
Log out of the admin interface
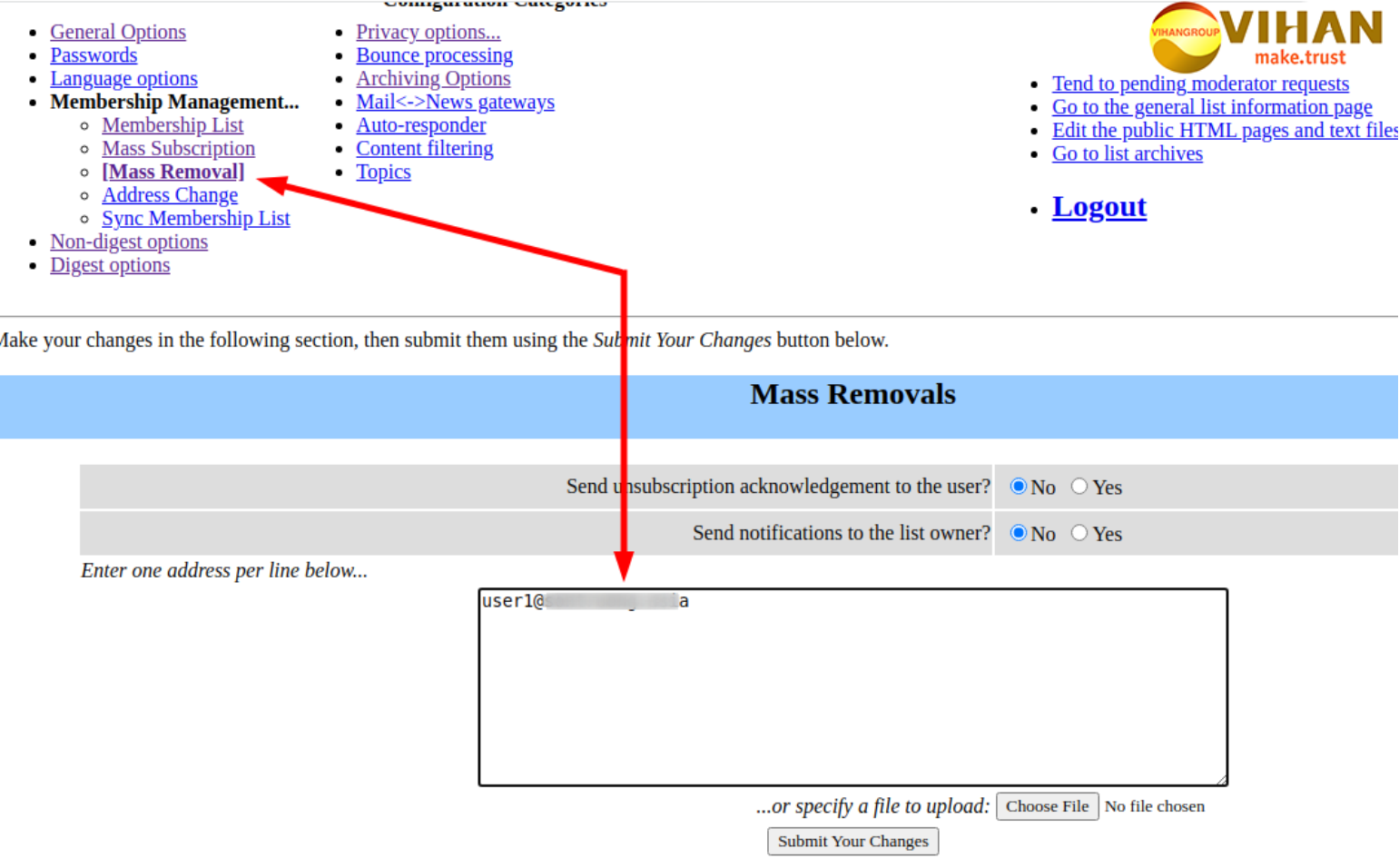[x=1099, y=207]
